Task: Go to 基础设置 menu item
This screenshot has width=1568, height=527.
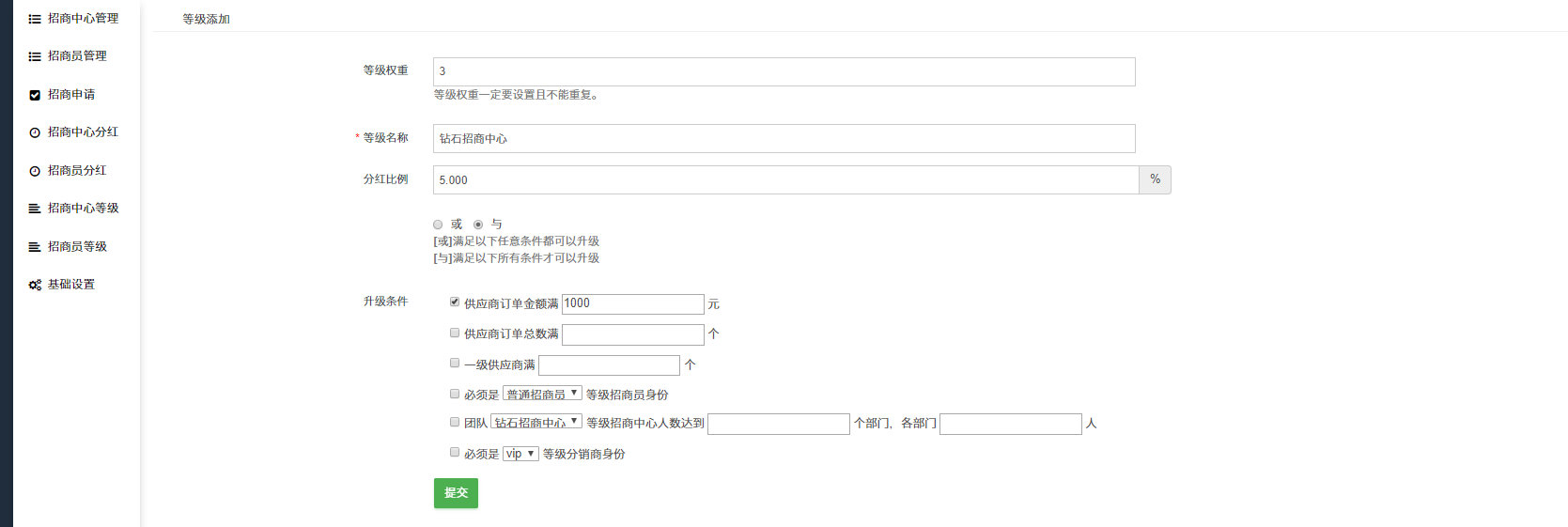Action: 71,285
